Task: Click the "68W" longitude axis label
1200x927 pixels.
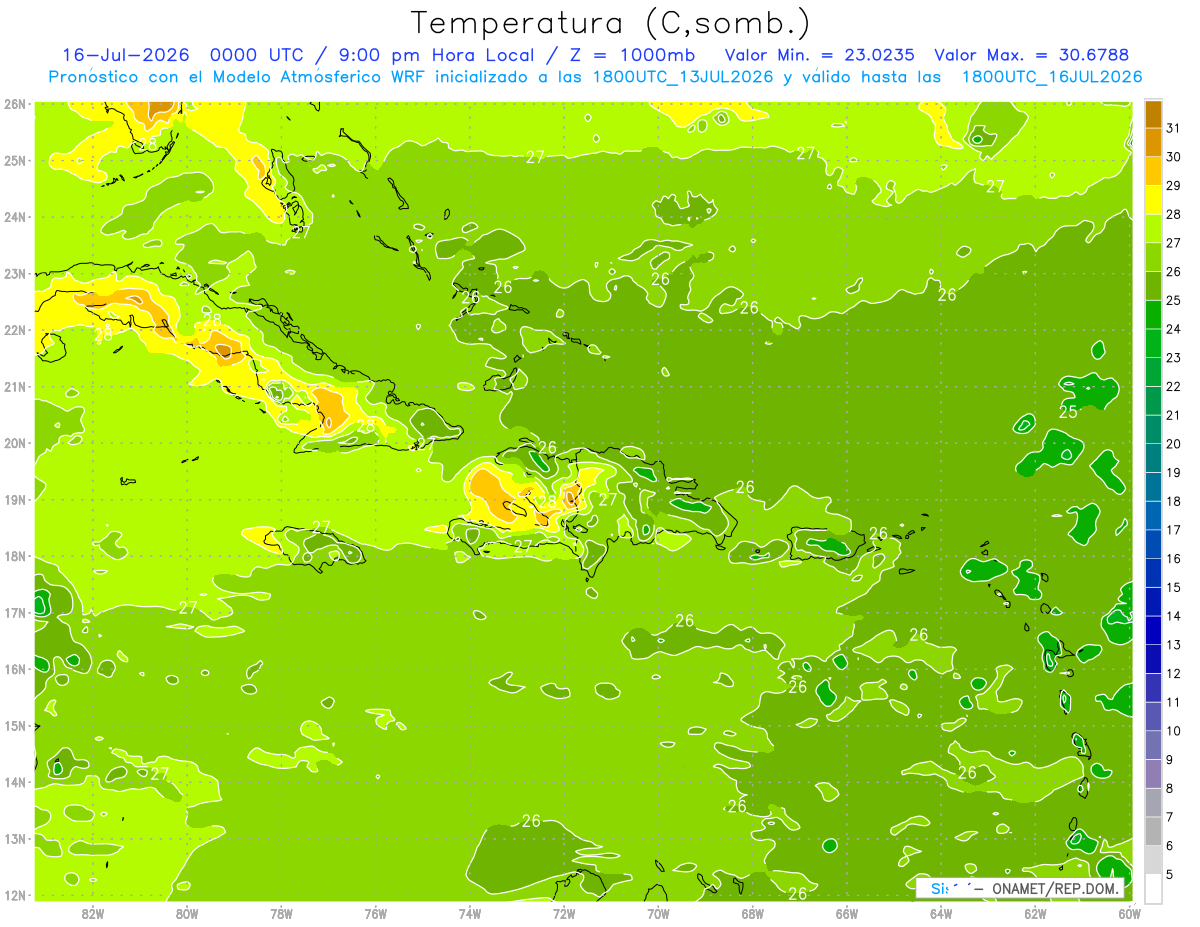Action: pos(753,913)
